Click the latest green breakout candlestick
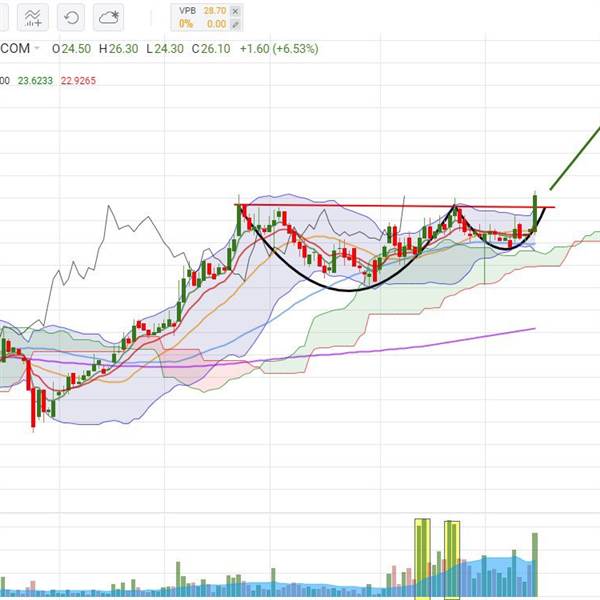The width and height of the screenshot is (600, 600). coord(535,212)
